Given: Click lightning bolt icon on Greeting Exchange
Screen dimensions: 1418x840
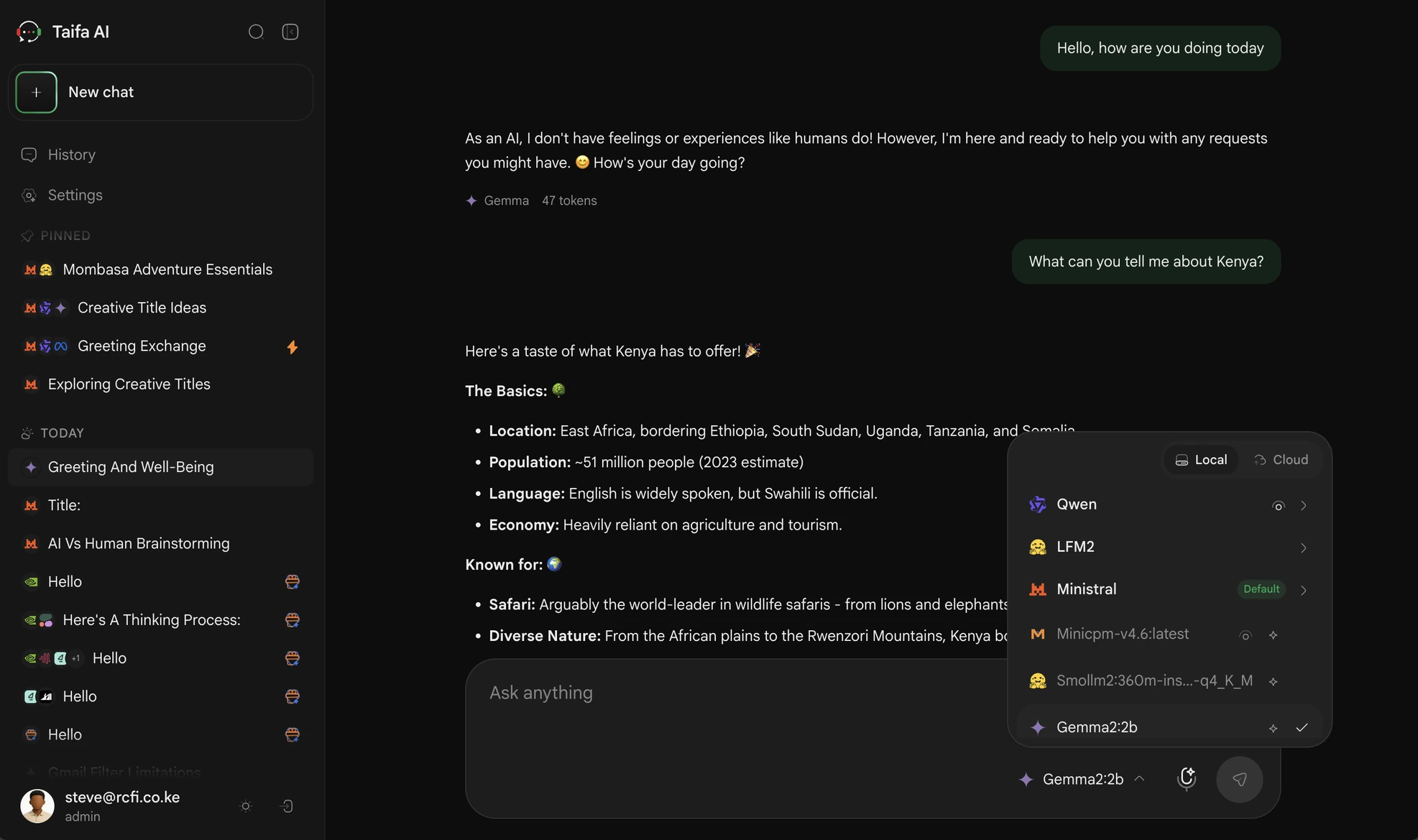Looking at the screenshot, I should tap(292, 347).
